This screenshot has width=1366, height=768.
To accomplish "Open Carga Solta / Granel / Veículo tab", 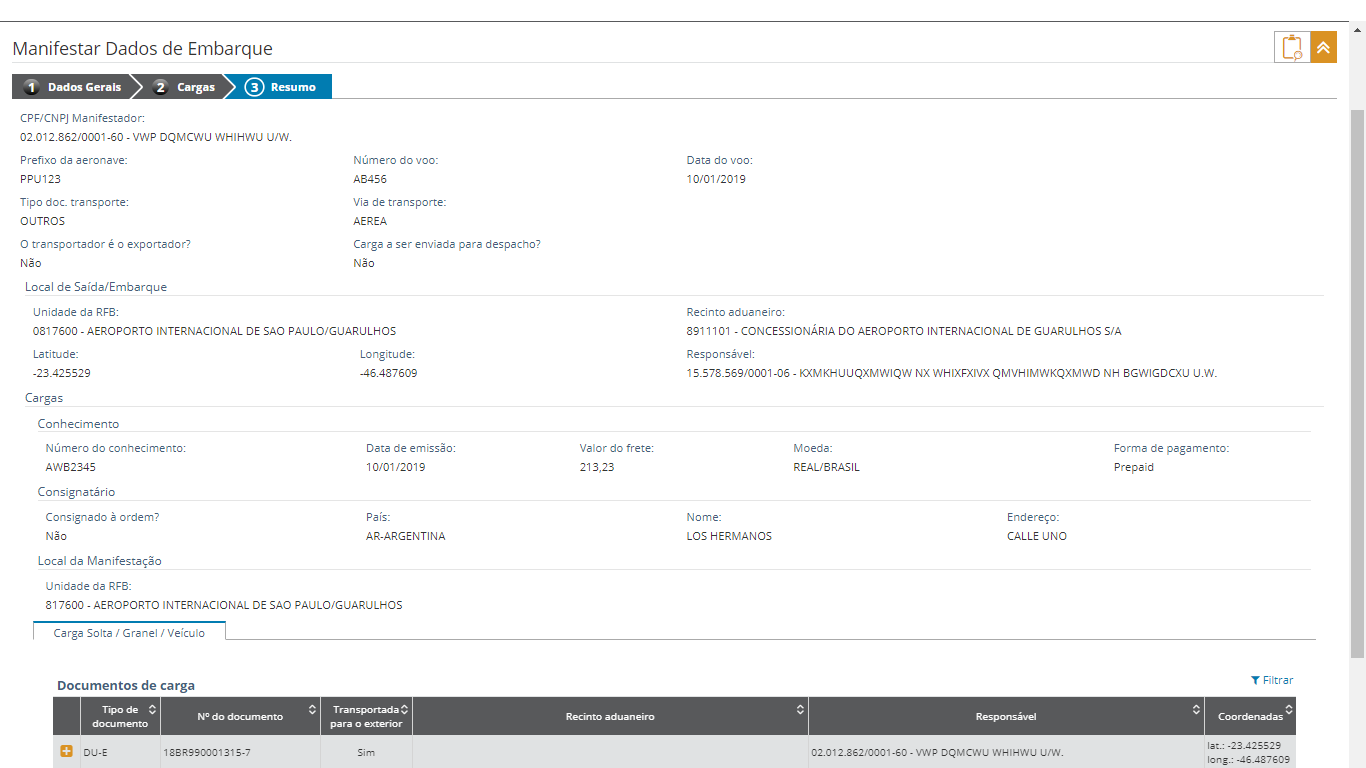I will (129, 633).
